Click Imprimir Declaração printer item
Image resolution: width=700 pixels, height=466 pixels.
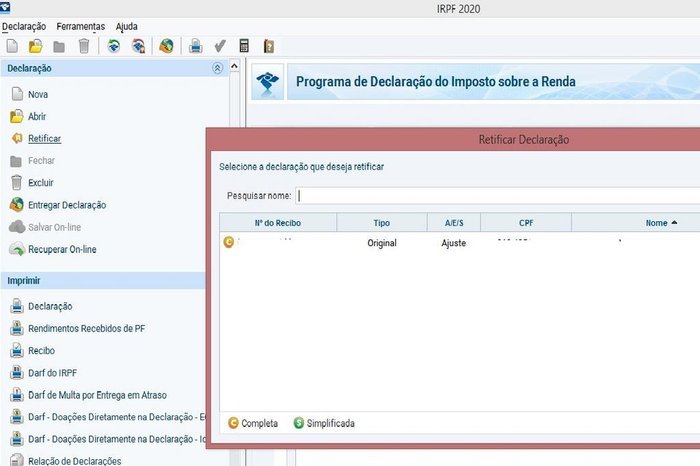50,306
